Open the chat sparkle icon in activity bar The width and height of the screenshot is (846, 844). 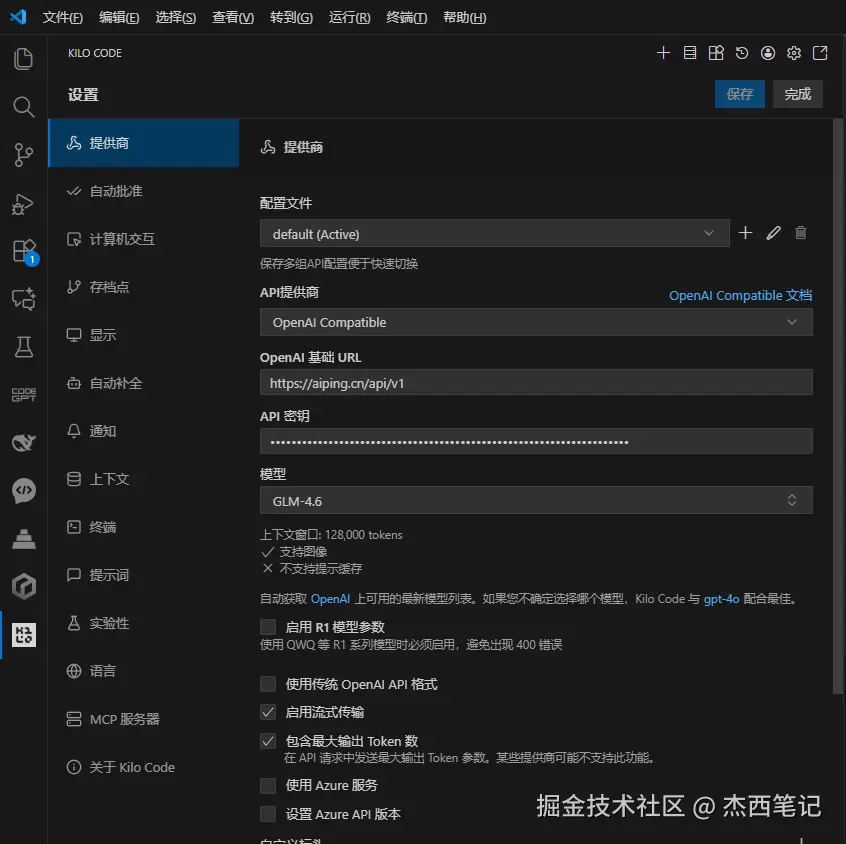coord(23,299)
